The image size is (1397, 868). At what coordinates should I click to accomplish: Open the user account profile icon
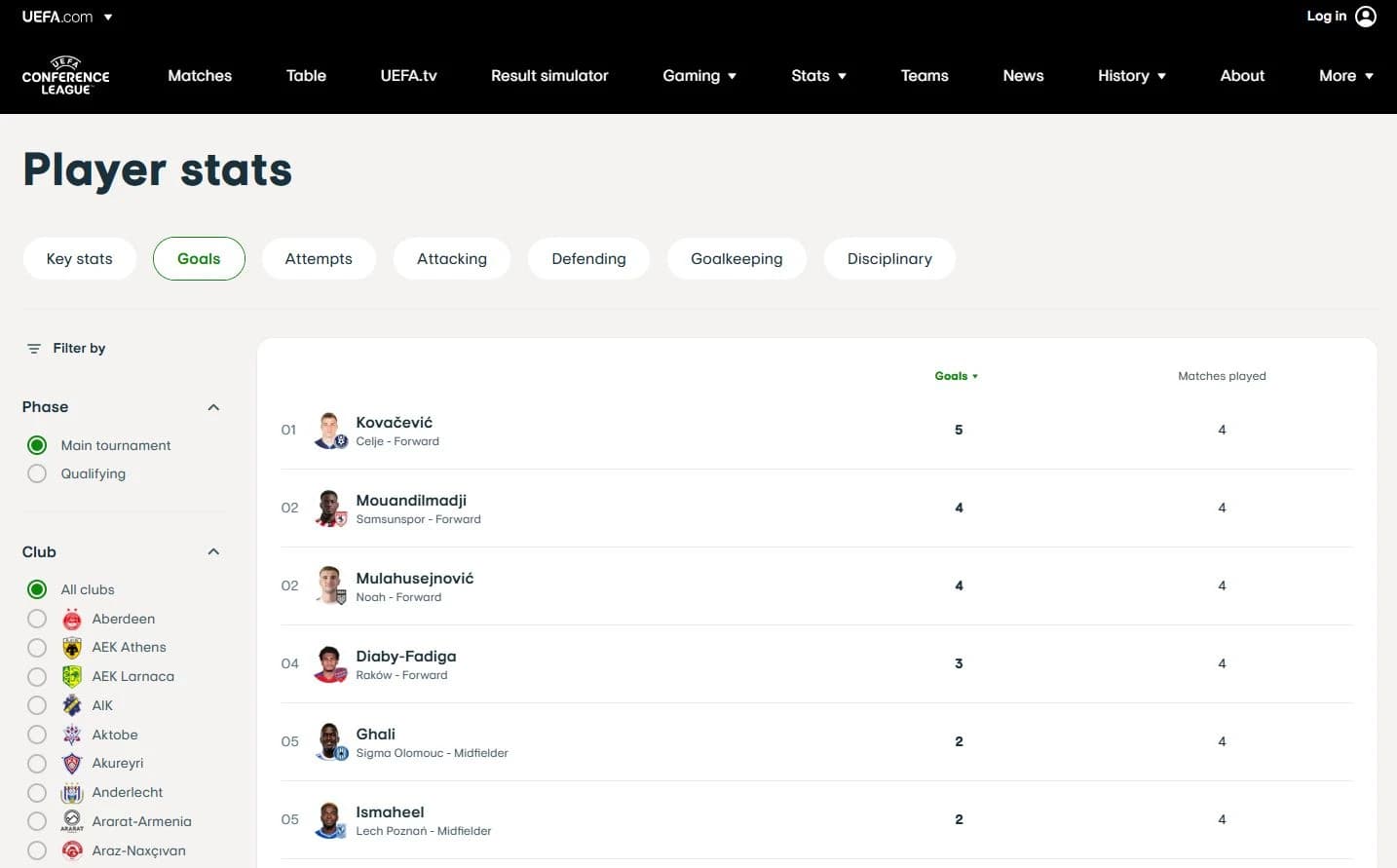point(1366,17)
